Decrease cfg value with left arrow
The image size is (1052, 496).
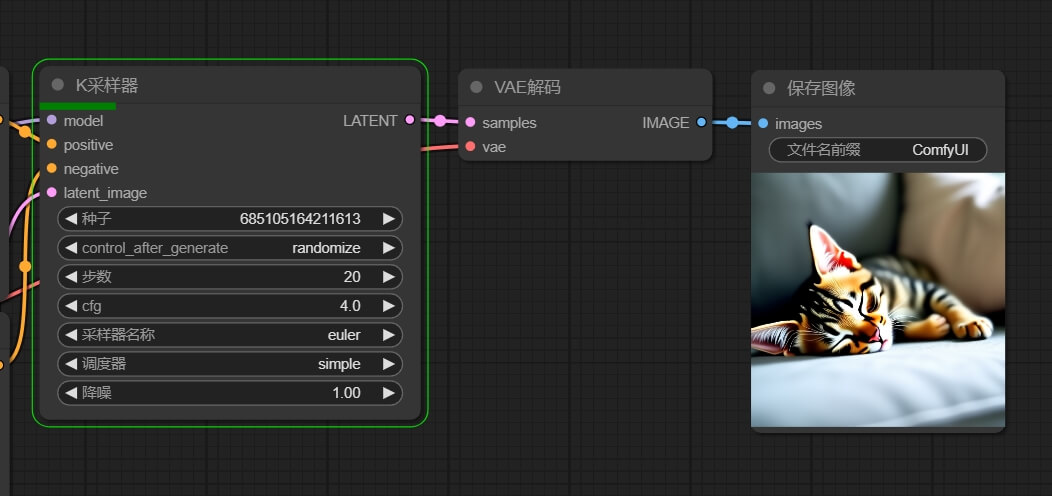pyautogui.click(x=71, y=306)
